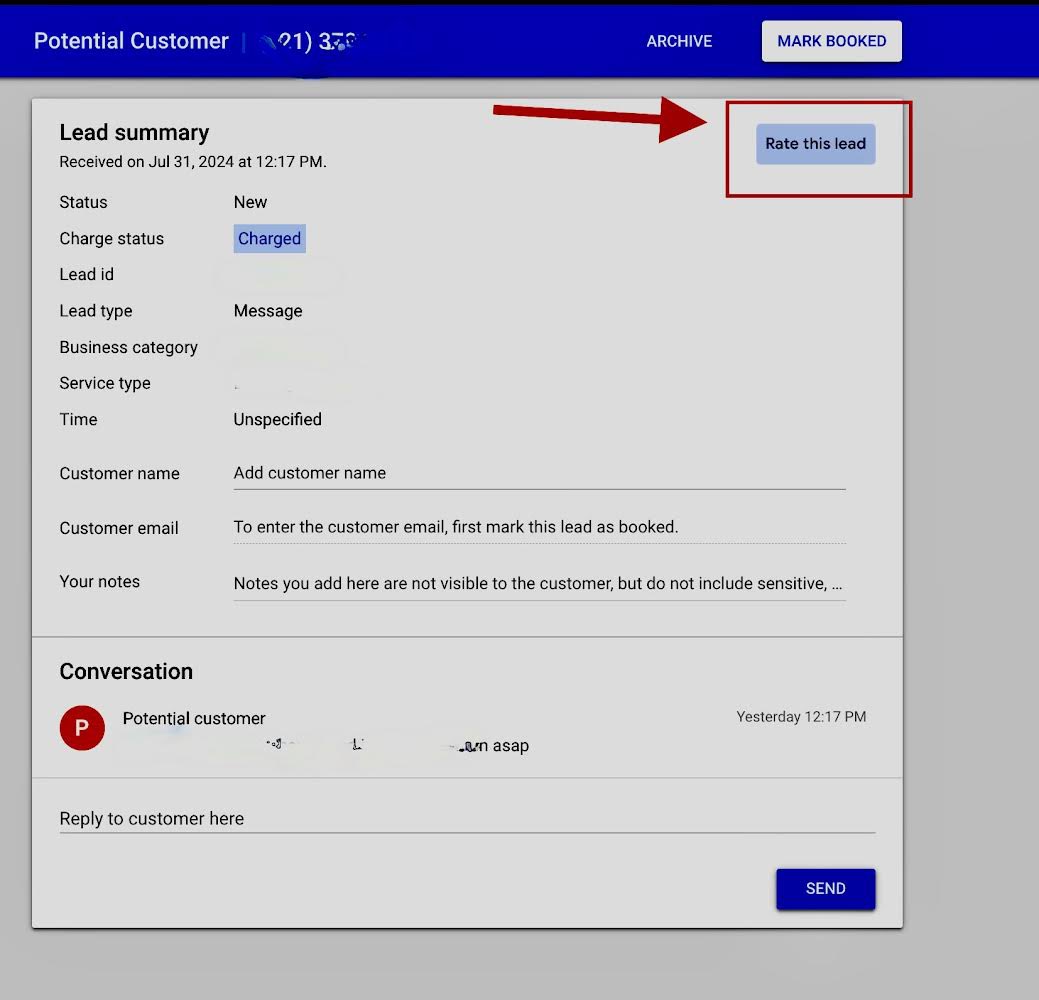Click the Rate this lead button
The width and height of the screenshot is (1039, 1000).
[x=815, y=144]
